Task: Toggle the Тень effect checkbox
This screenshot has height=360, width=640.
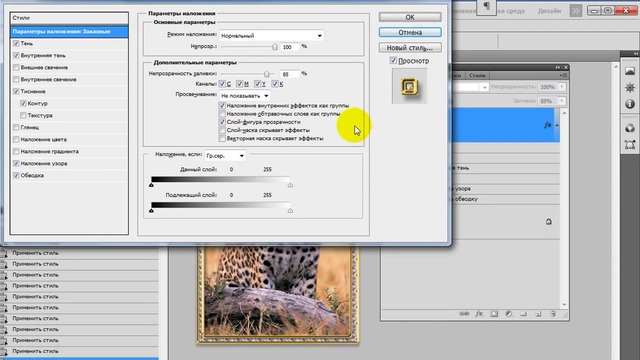Action: pos(16,43)
